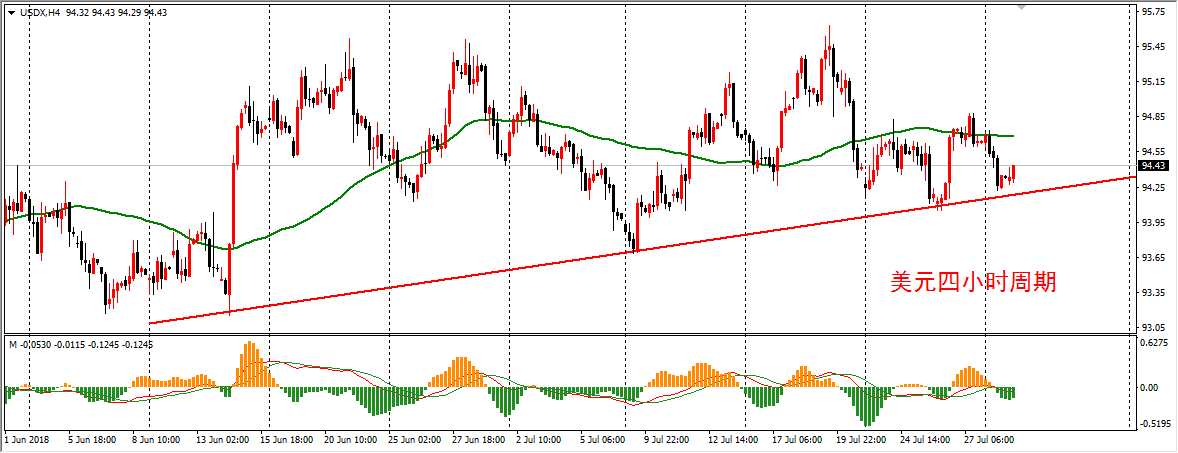Click the 94.85 price scale label
1178x453 pixels.
pyautogui.click(x=1156, y=117)
